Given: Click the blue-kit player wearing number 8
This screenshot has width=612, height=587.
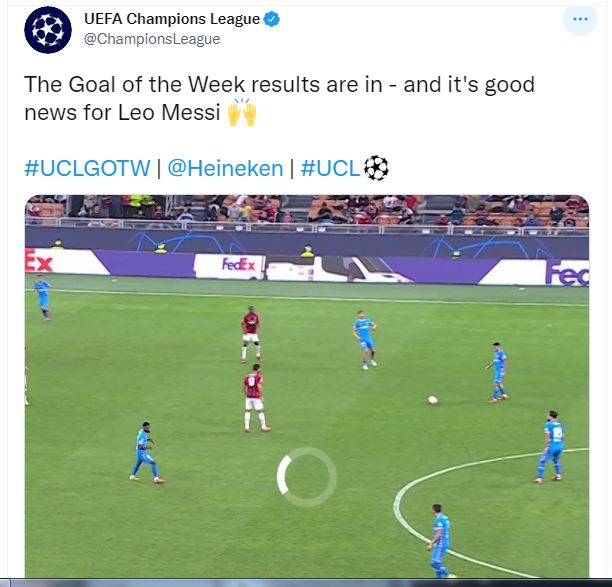Looking at the screenshot, I should (x=551, y=447).
